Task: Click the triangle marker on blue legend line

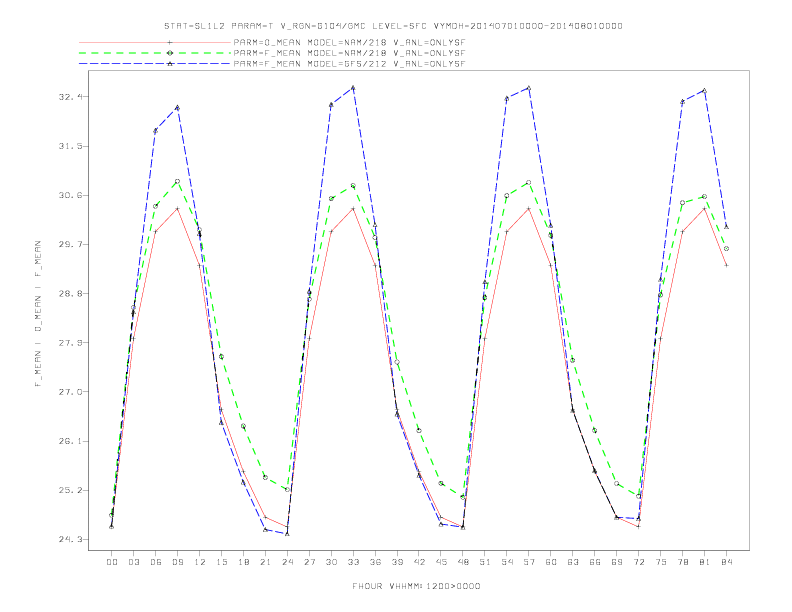Action: [x=170, y=64]
